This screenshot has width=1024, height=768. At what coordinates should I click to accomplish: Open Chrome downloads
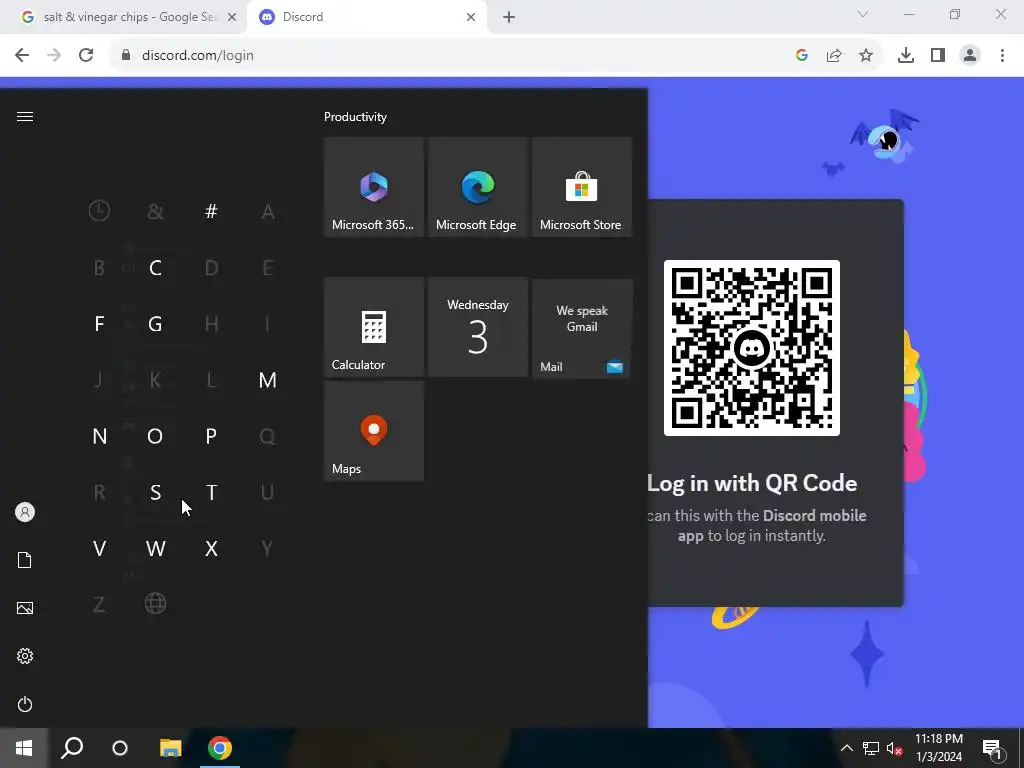[906, 56]
